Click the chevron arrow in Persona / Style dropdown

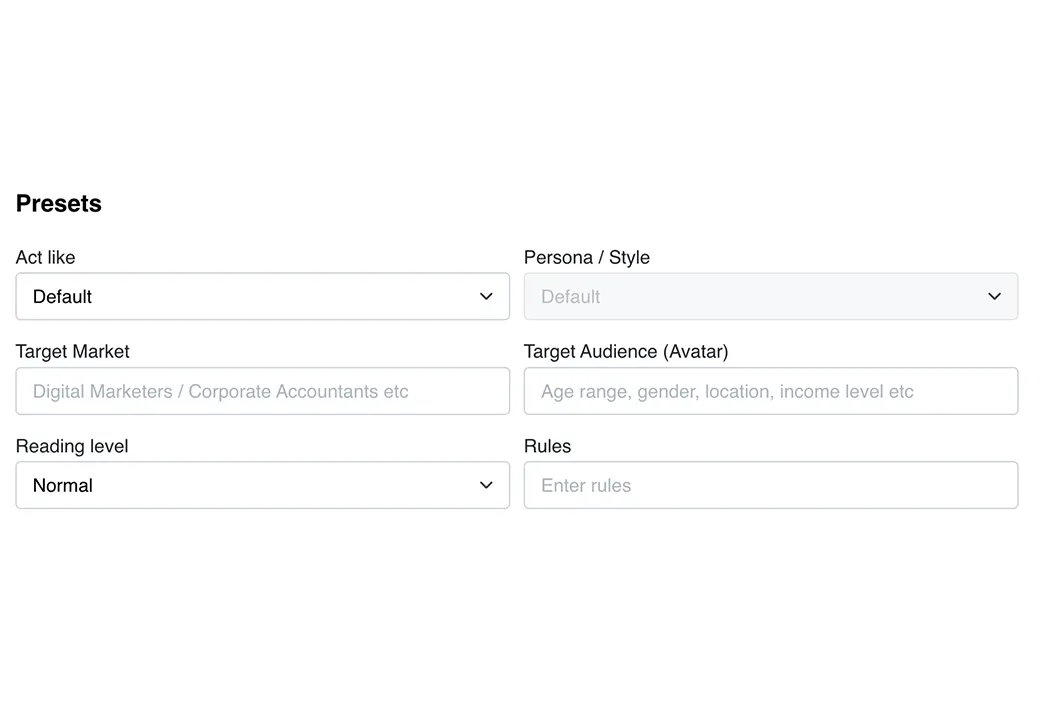pos(994,297)
